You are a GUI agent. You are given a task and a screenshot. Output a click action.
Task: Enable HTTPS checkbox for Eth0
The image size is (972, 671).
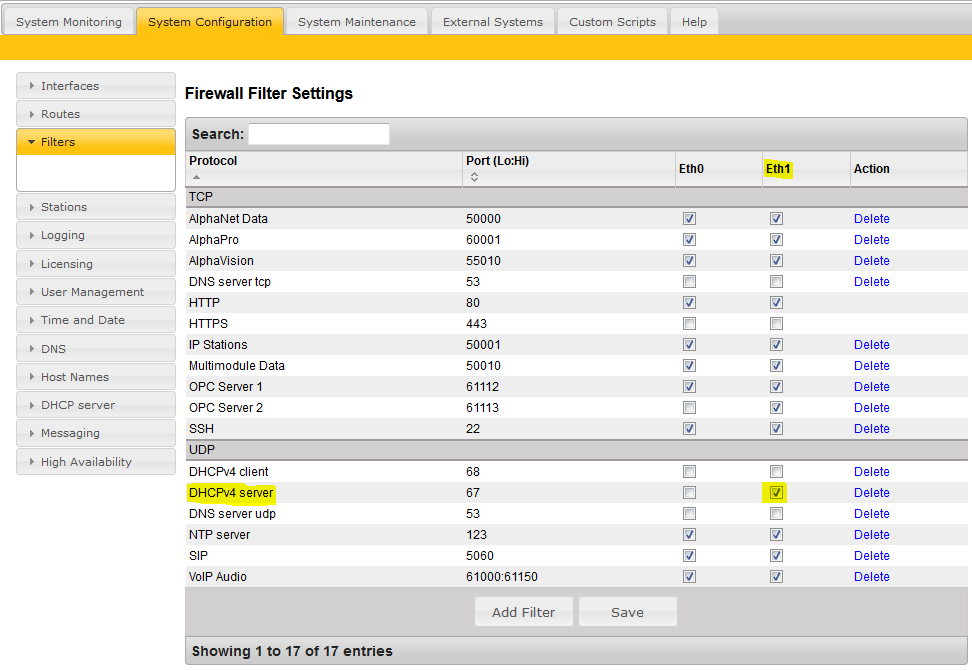pos(689,324)
